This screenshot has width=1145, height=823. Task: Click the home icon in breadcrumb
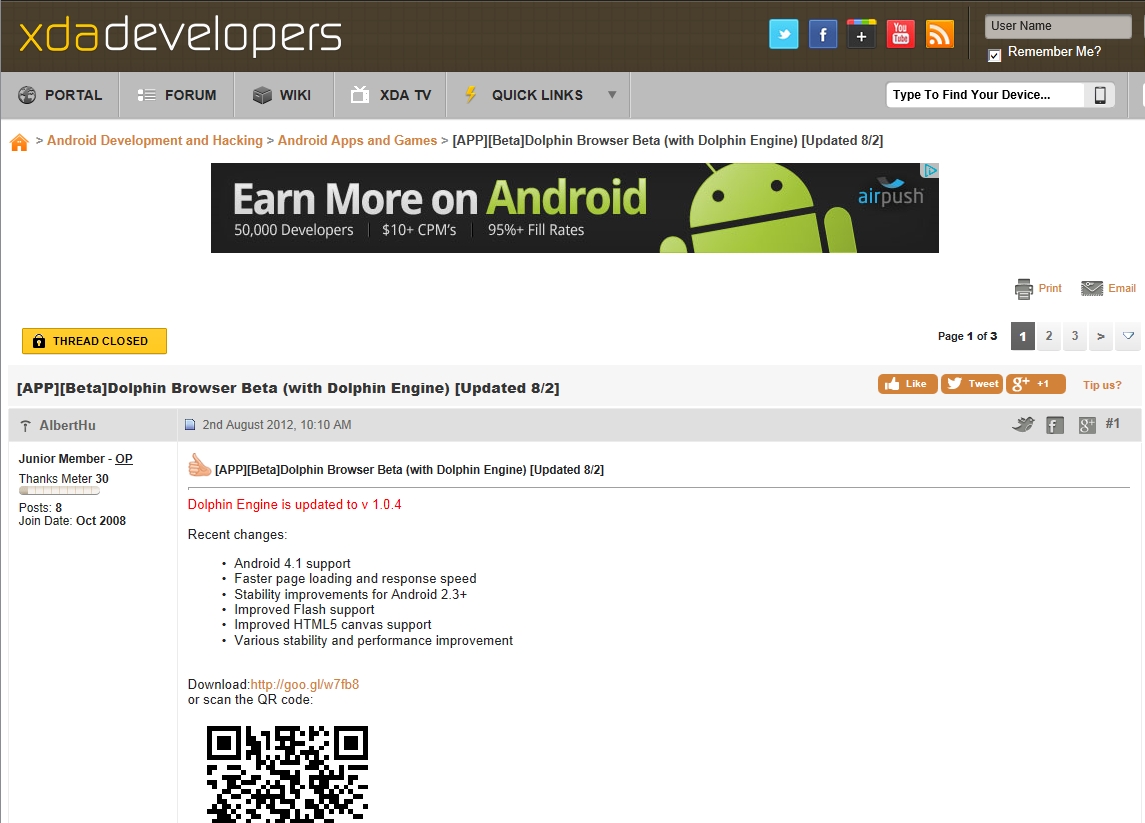tap(20, 142)
